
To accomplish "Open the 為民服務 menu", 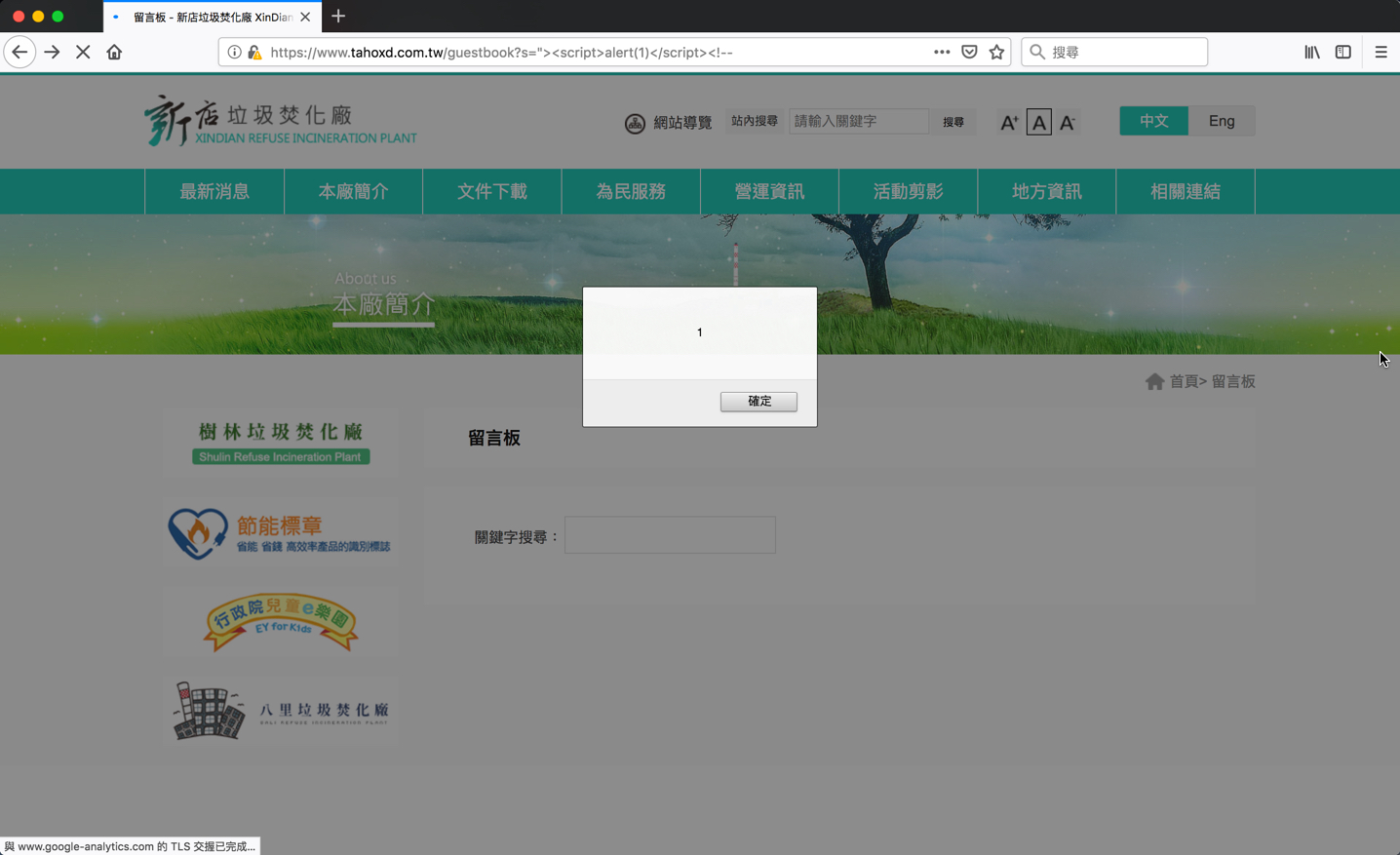I will click(631, 192).
